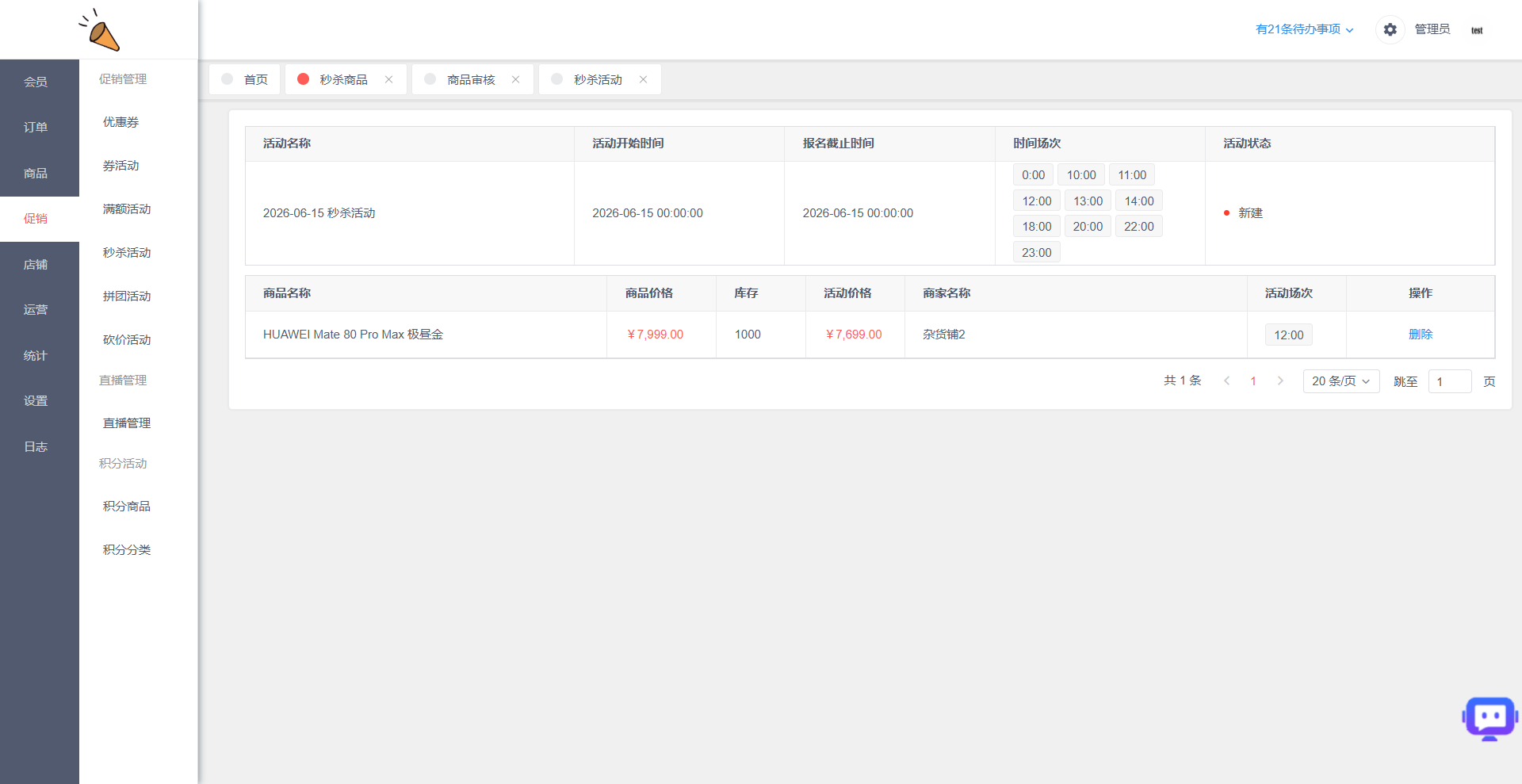Select the 12:00 time slot tag

click(1036, 201)
